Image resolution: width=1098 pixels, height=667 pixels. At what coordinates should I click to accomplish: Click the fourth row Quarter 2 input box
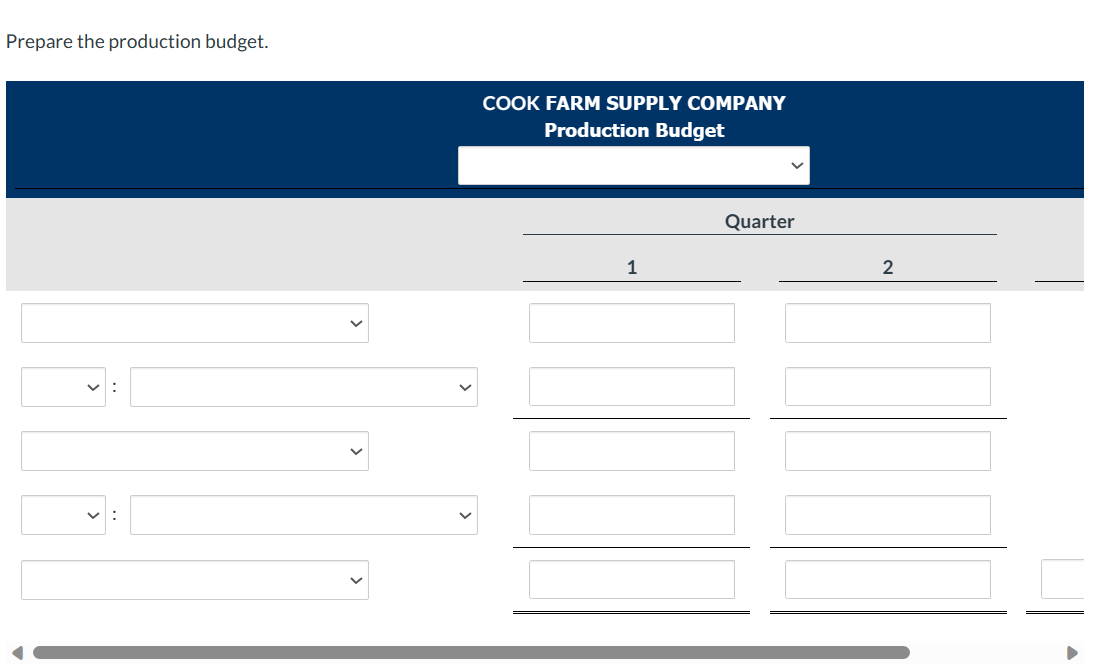[887, 514]
